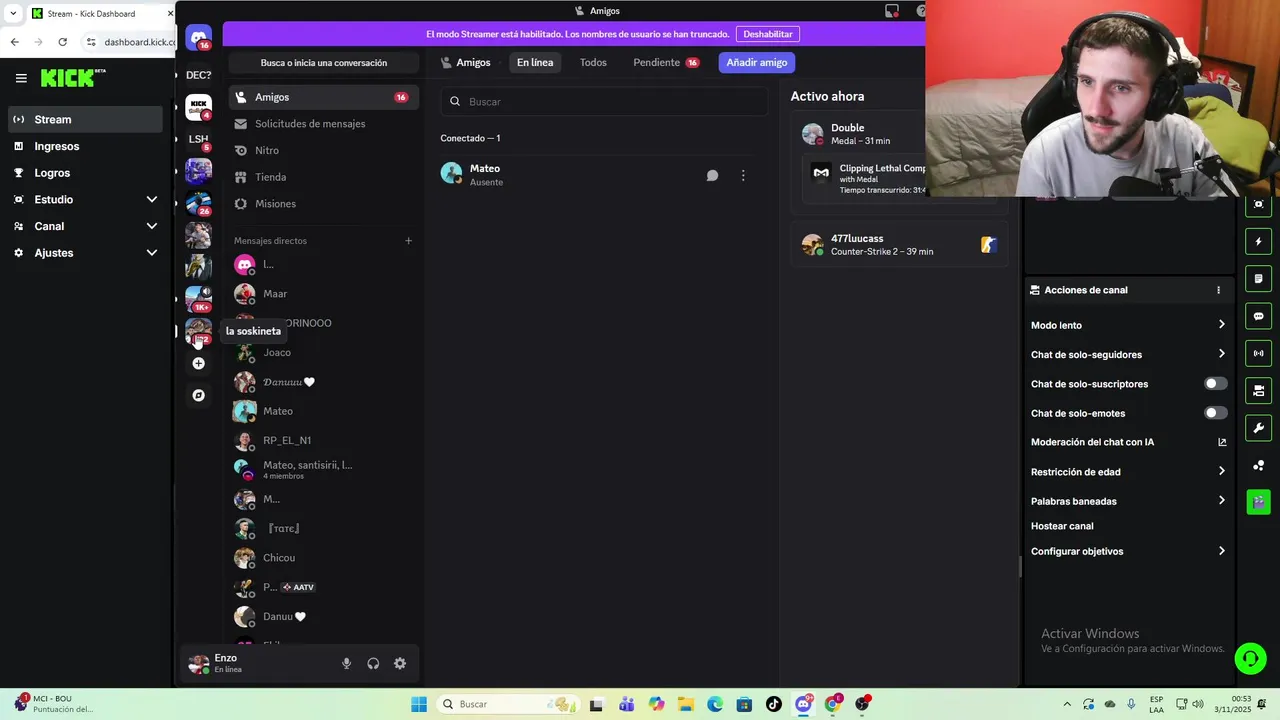
Task: Open Misiones in Discord
Action: [323, 204]
